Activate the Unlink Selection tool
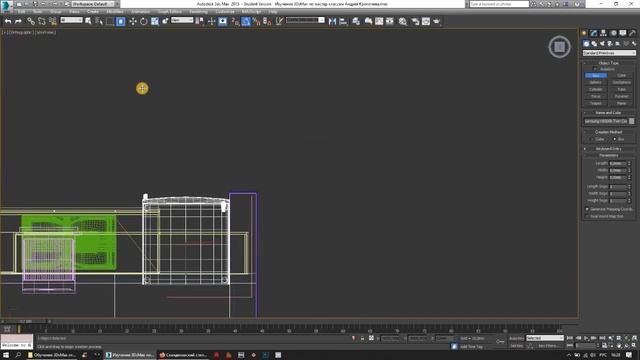The height and width of the screenshot is (360, 640). click(42, 21)
